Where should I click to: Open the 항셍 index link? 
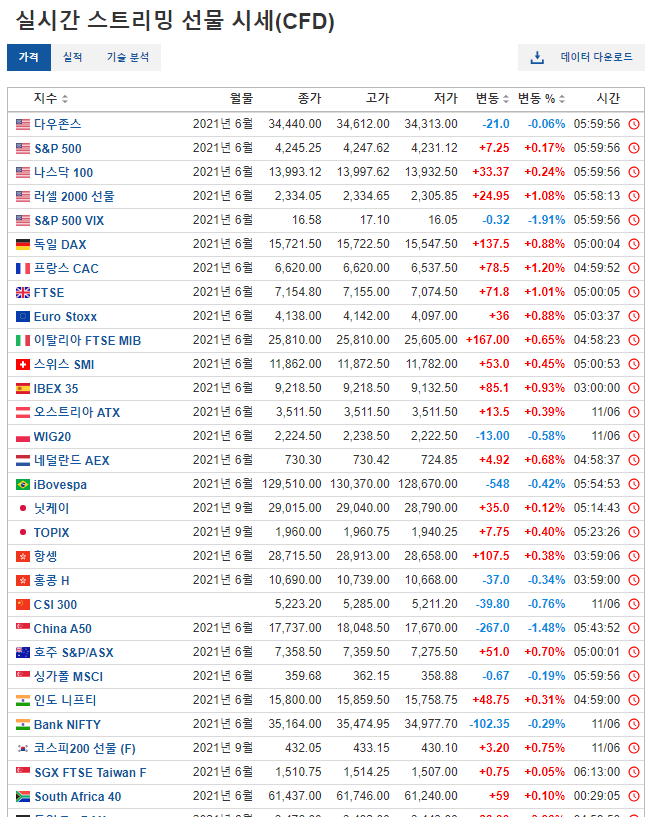coord(46,556)
